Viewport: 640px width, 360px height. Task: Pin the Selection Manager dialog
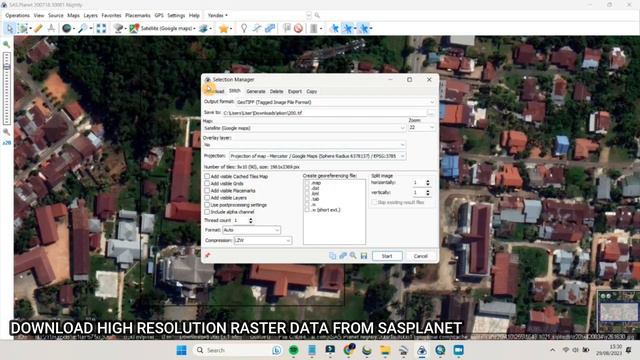[x=207, y=256]
